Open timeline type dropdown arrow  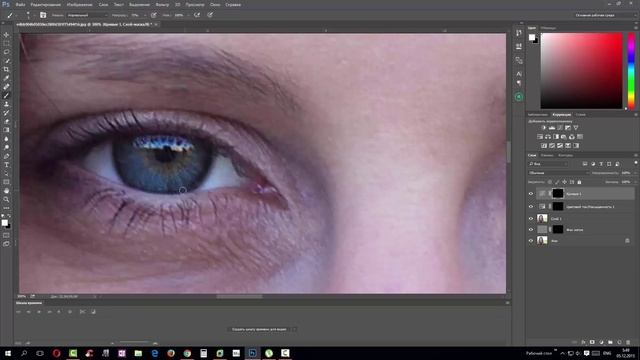(294, 329)
